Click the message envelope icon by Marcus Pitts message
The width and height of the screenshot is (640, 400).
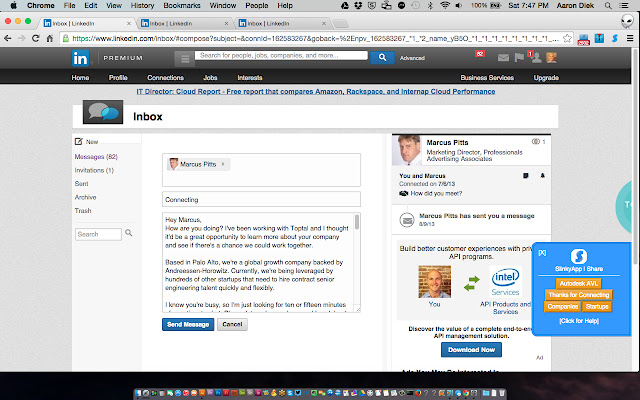pos(407,220)
